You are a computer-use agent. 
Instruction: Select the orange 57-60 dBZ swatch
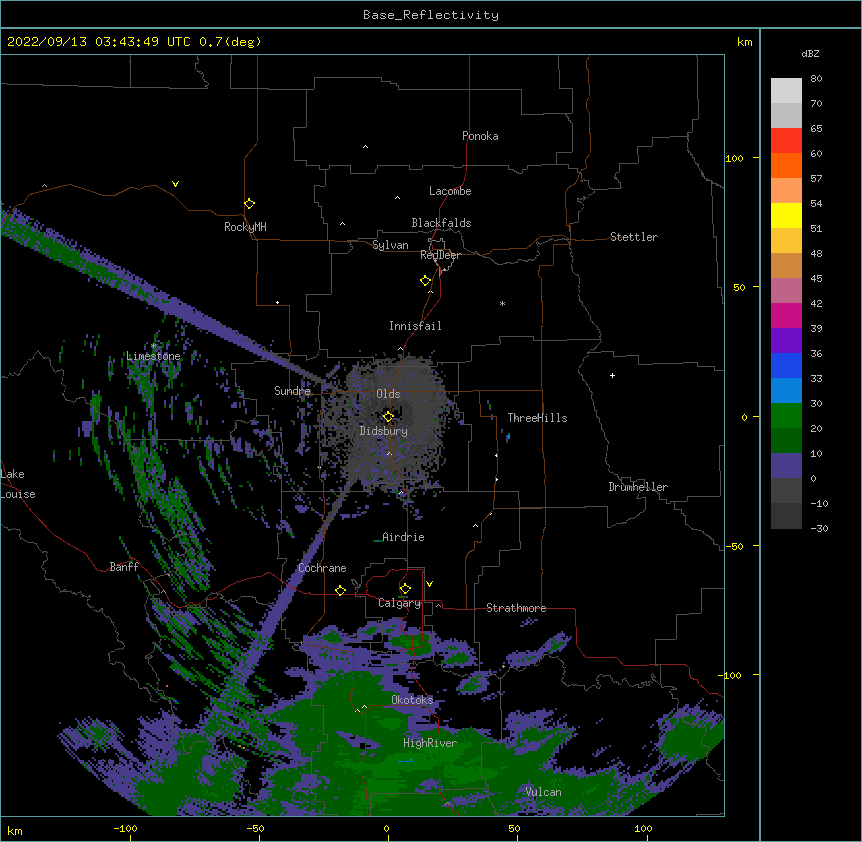[786, 165]
